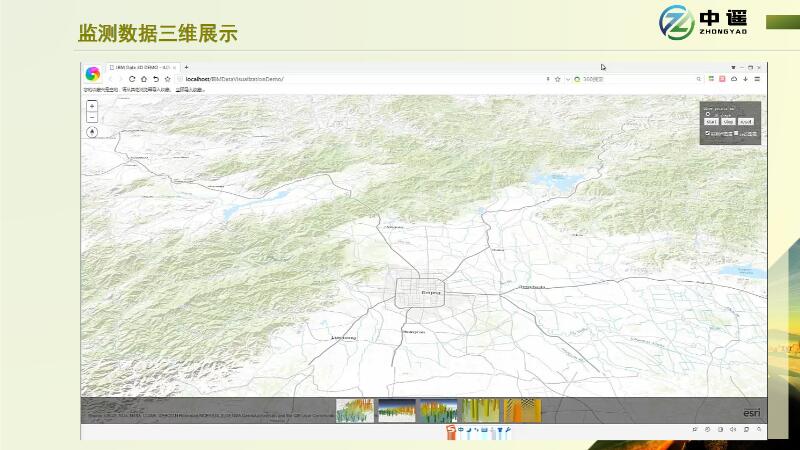Zoom out of the map
This screenshot has height=450, width=800.
92,117
